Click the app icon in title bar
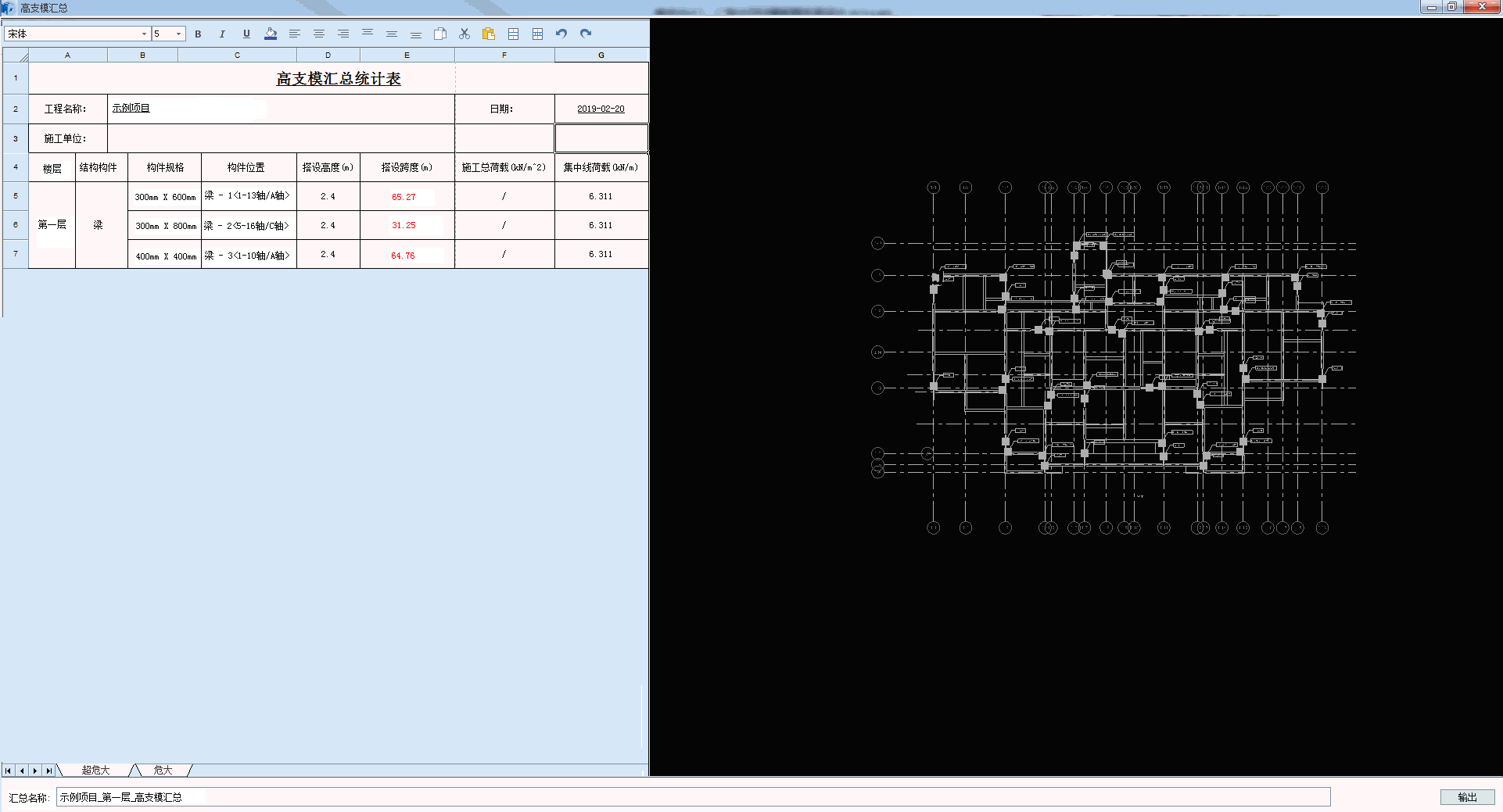Image resolution: width=1503 pixels, height=812 pixels. coord(8,8)
